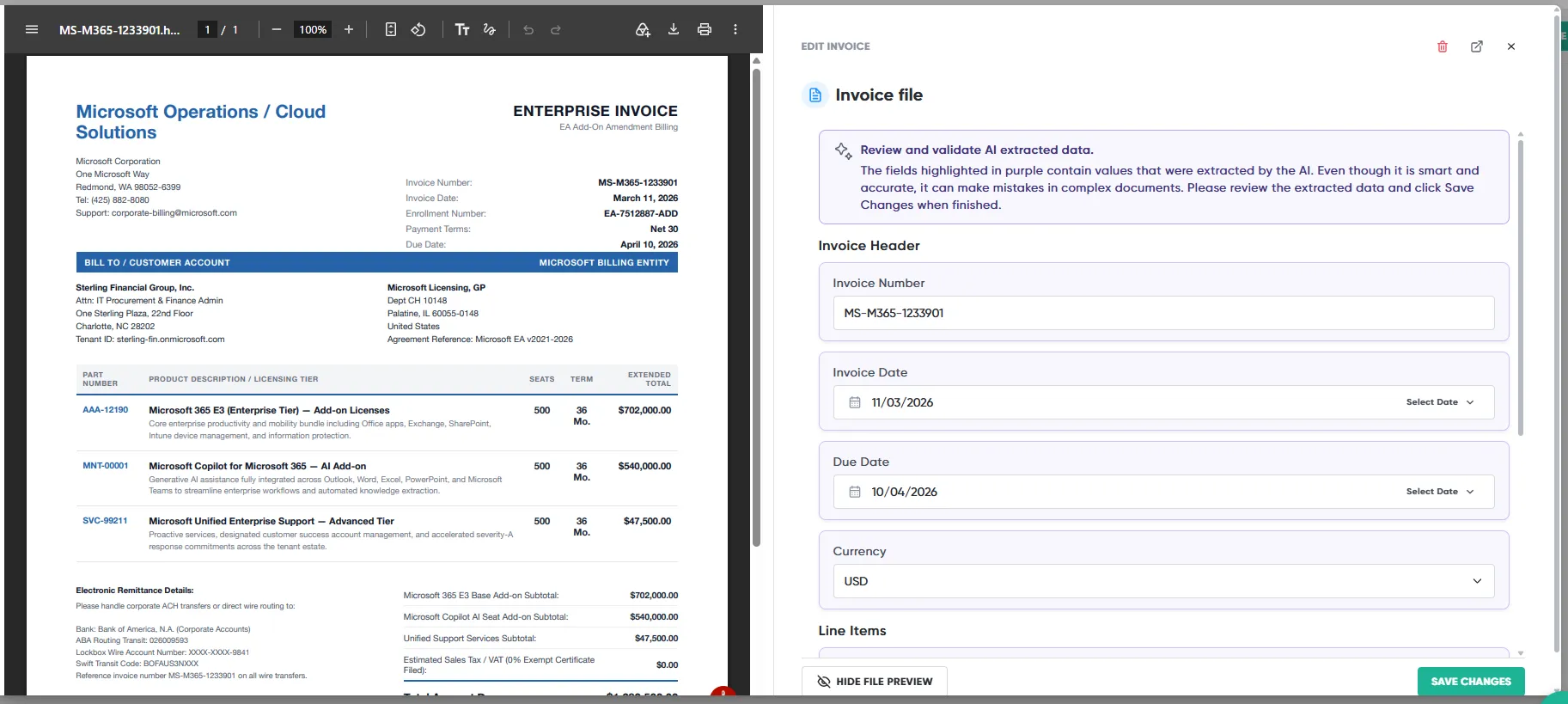Open calendar icon in Due Date field
The width and height of the screenshot is (1568, 704).
(x=855, y=492)
